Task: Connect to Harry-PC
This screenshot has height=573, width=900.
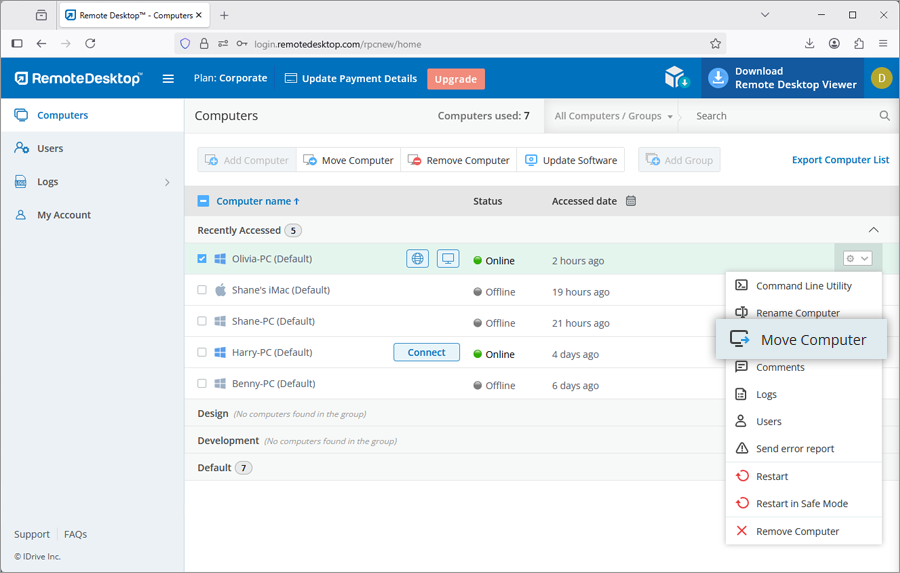Action: (x=426, y=353)
